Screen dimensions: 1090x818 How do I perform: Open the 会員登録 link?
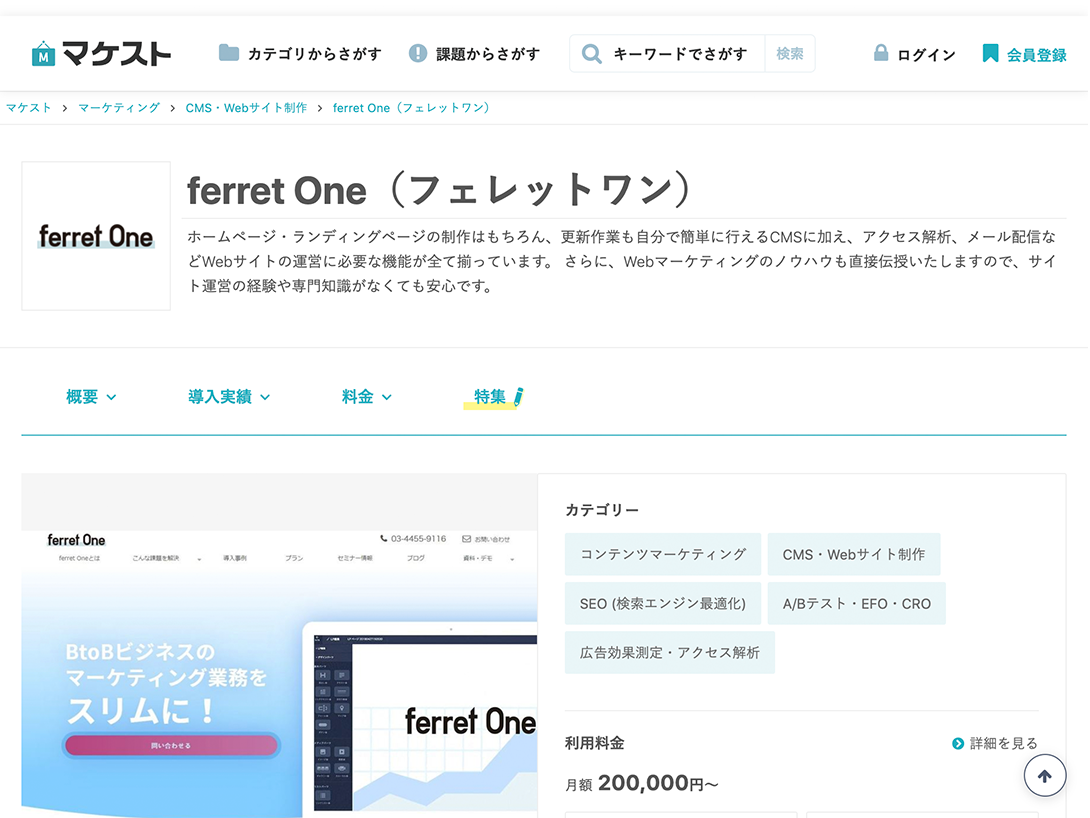click(x=1036, y=54)
